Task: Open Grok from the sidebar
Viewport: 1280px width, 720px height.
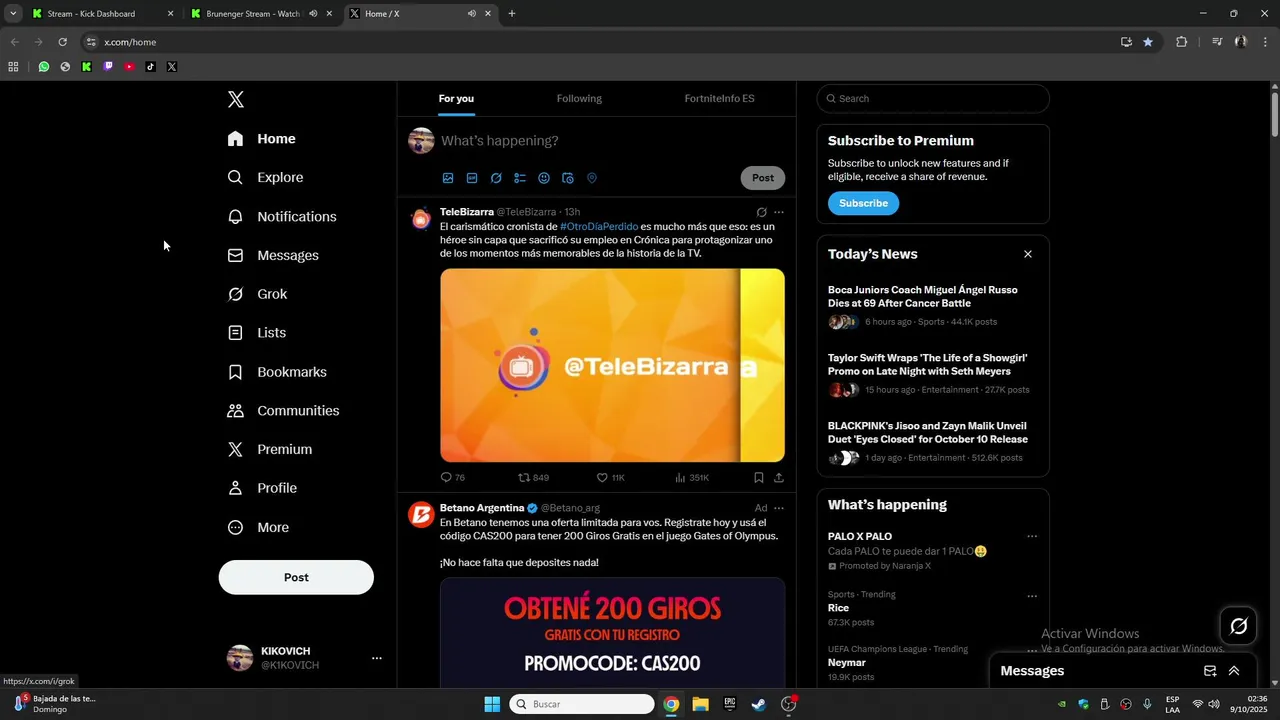Action: click(258, 294)
